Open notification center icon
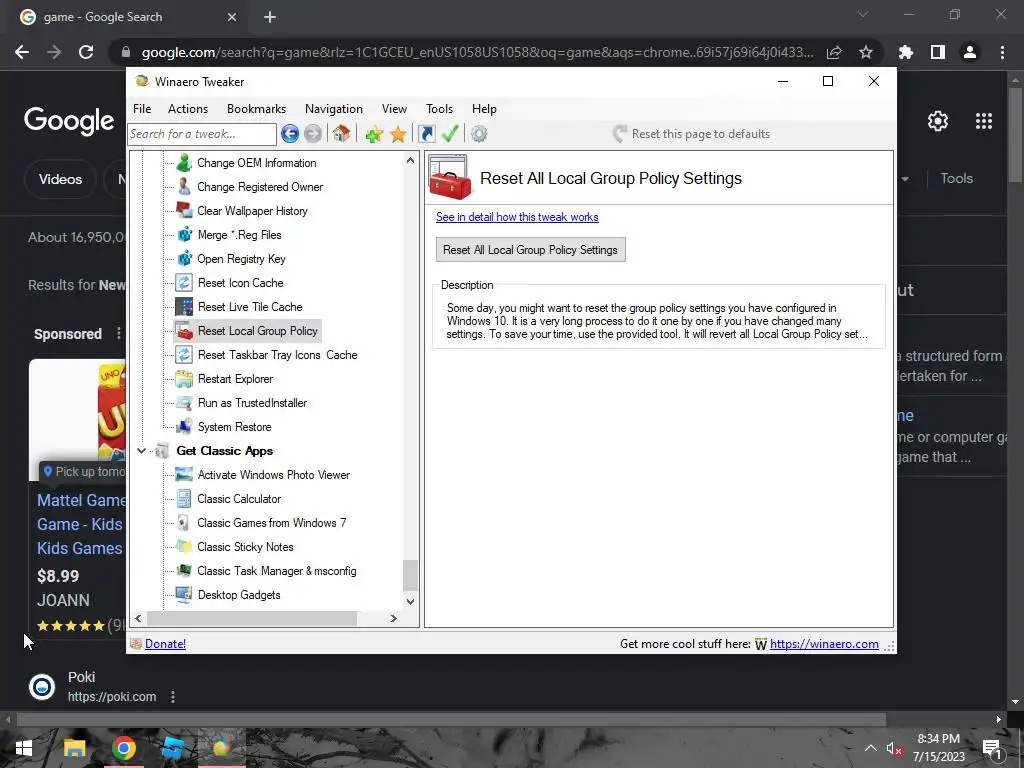1024x768 pixels. tap(992, 748)
